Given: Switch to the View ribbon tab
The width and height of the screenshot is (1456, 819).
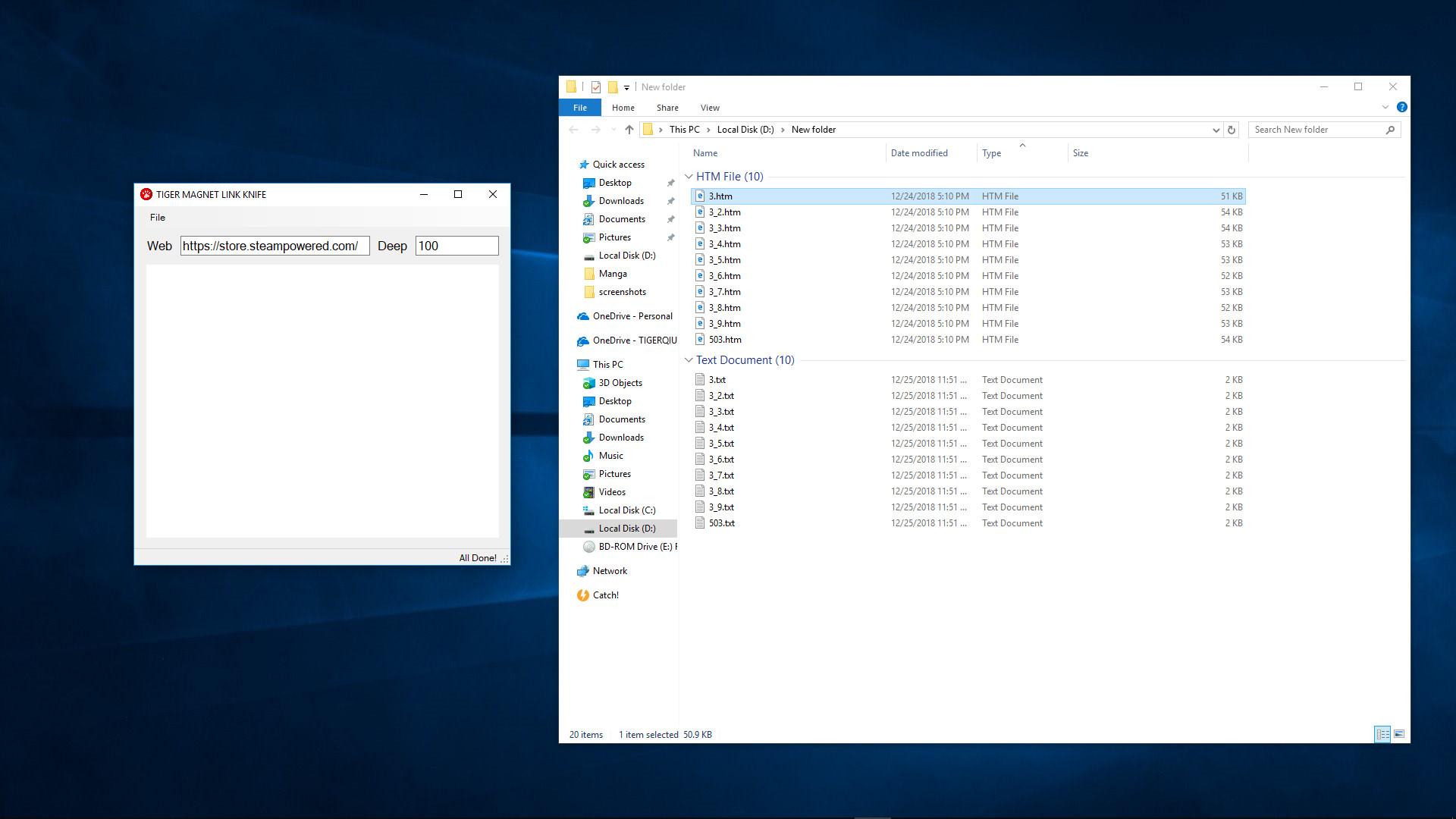Looking at the screenshot, I should point(710,107).
